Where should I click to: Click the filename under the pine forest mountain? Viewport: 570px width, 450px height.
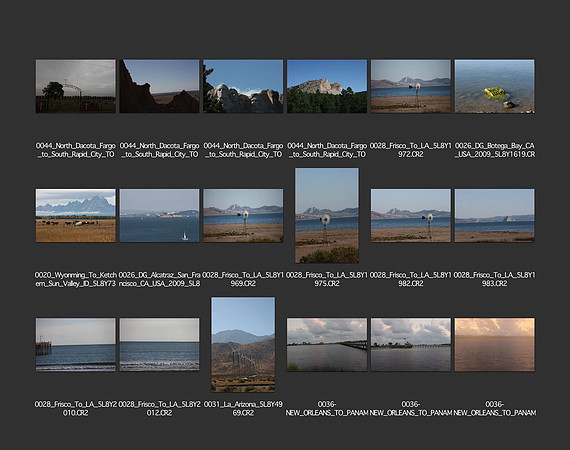(327, 150)
